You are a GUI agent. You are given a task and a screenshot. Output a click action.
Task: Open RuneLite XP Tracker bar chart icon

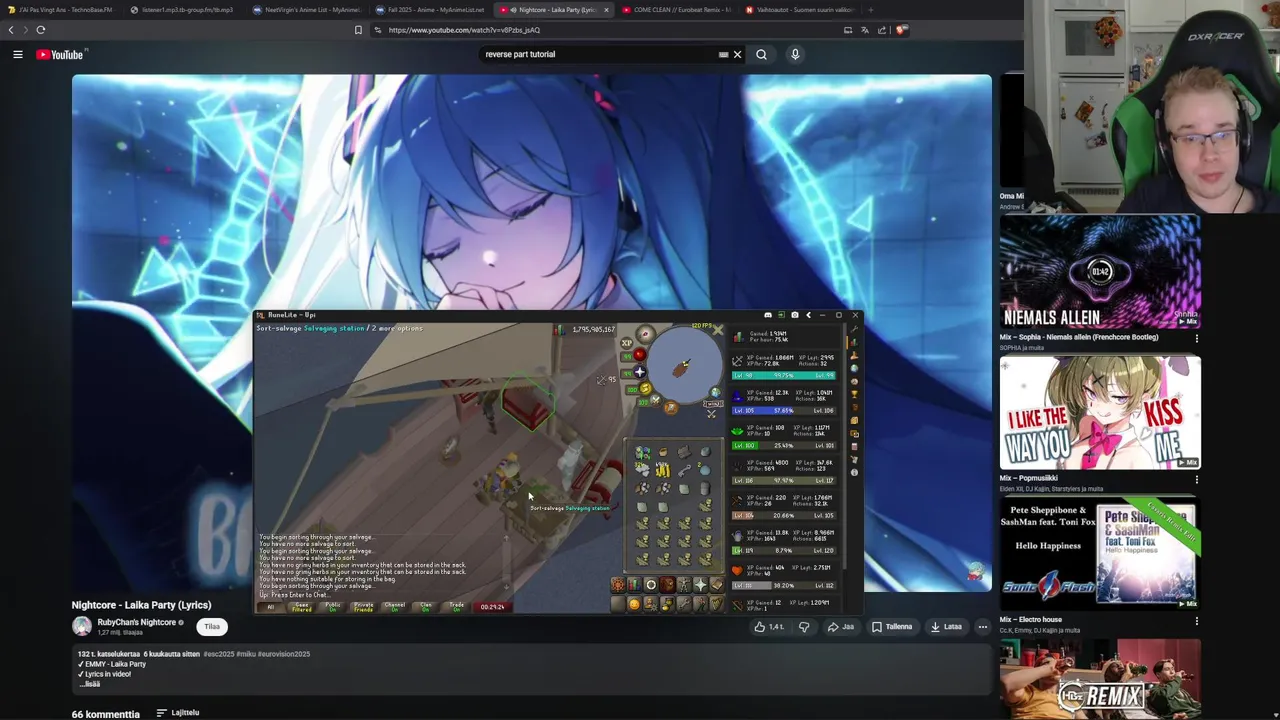tap(854, 342)
